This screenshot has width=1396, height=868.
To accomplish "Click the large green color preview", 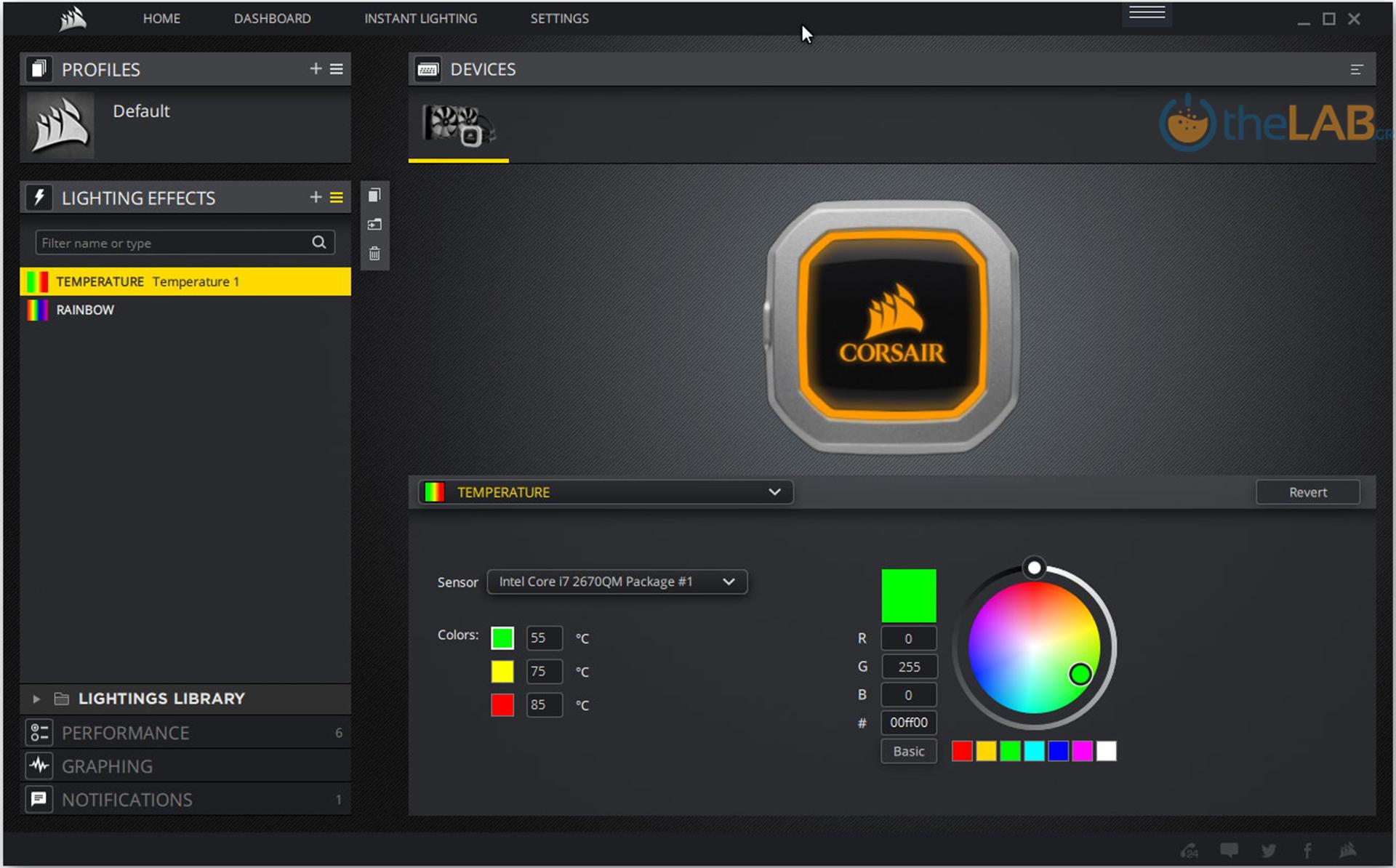I will point(909,596).
